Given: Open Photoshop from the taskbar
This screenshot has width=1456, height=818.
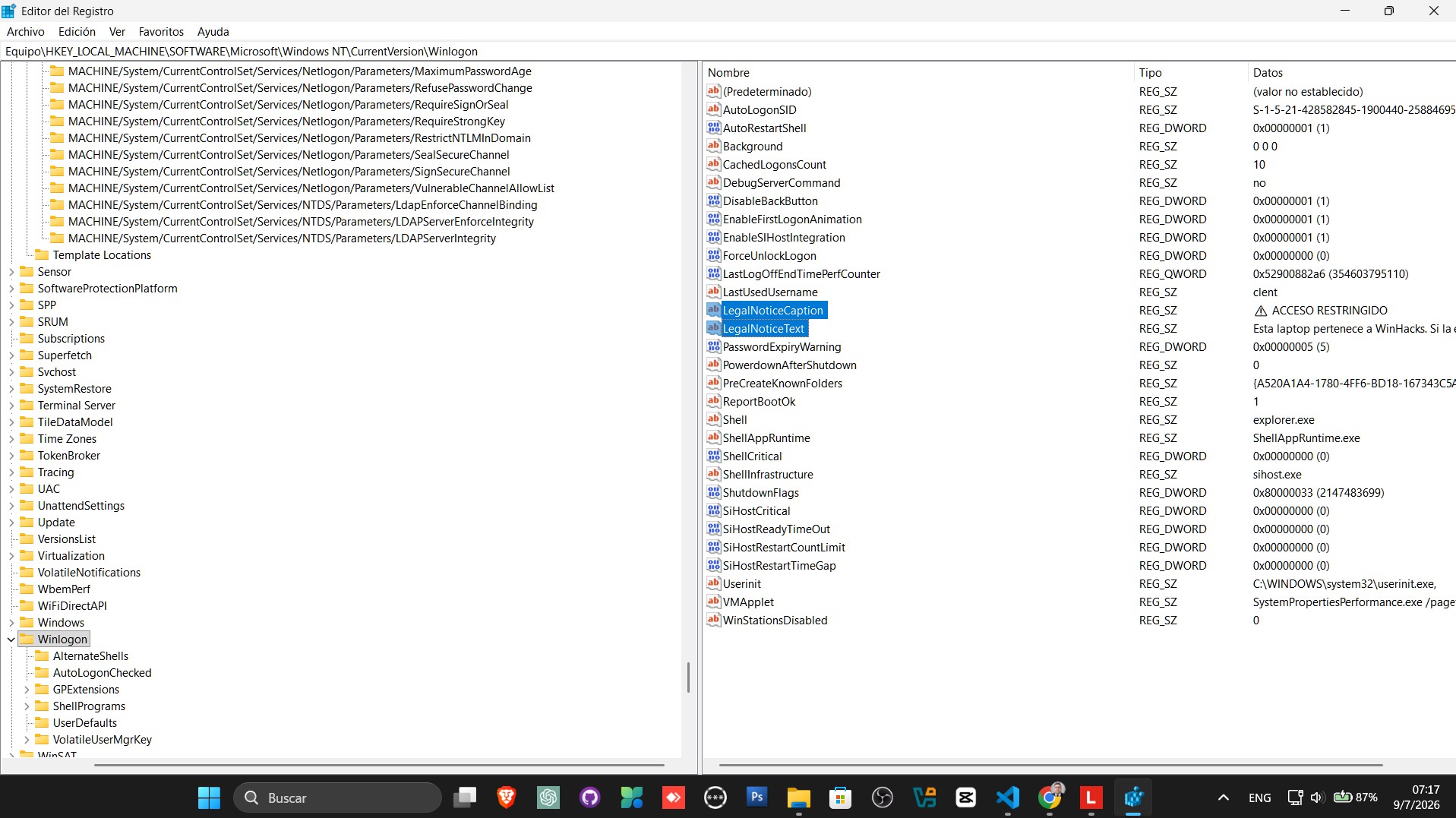Looking at the screenshot, I should pos(756,797).
